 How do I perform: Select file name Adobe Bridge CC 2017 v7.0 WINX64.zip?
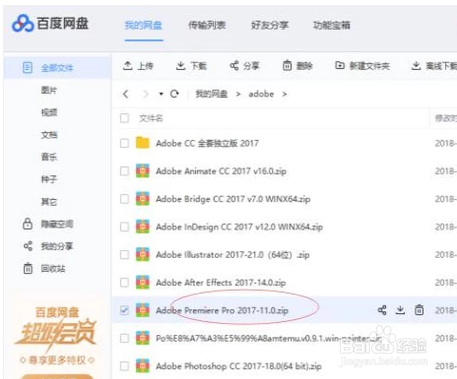(x=233, y=199)
